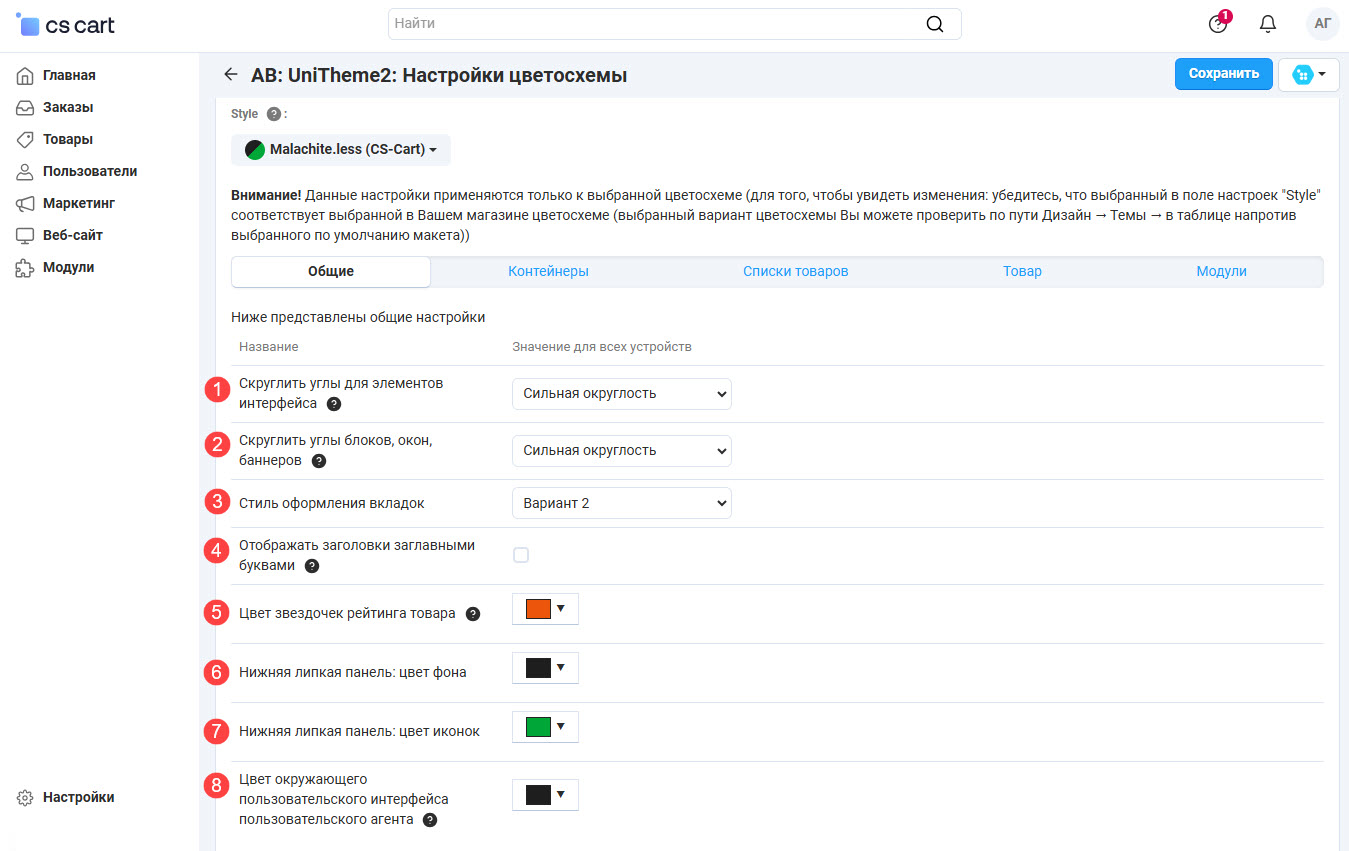Image resolution: width=1349 pixels, height=851 pixels.
Task: Click the Сохранить button
Action: point(1223,74)
